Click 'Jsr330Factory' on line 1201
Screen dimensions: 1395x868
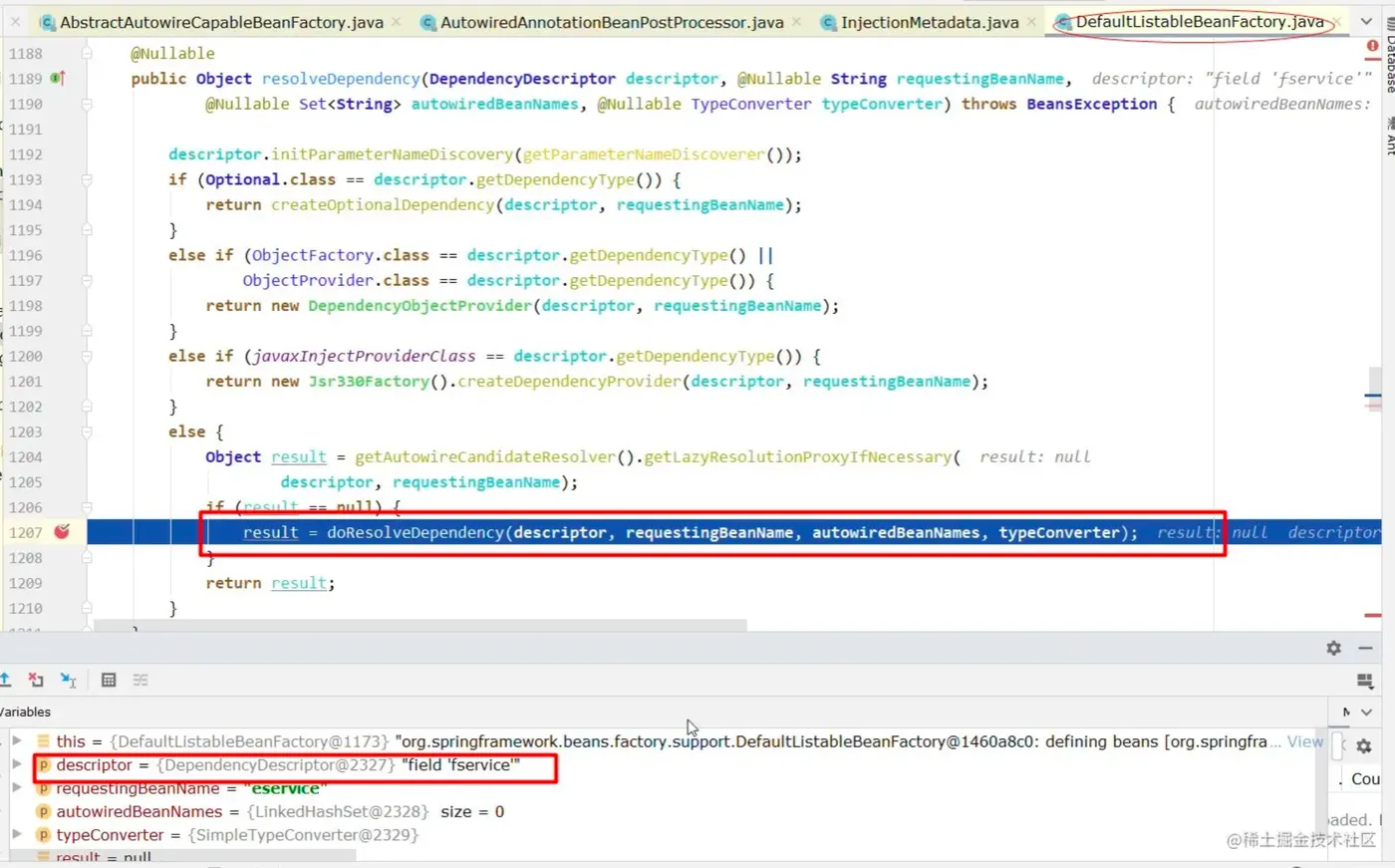point(369,381)
